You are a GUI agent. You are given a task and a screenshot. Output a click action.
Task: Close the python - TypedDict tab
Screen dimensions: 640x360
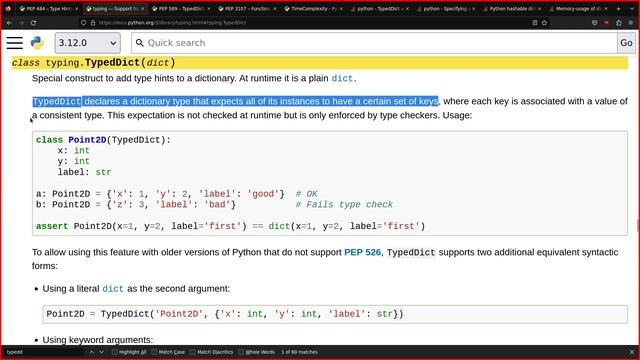(407, 9)
